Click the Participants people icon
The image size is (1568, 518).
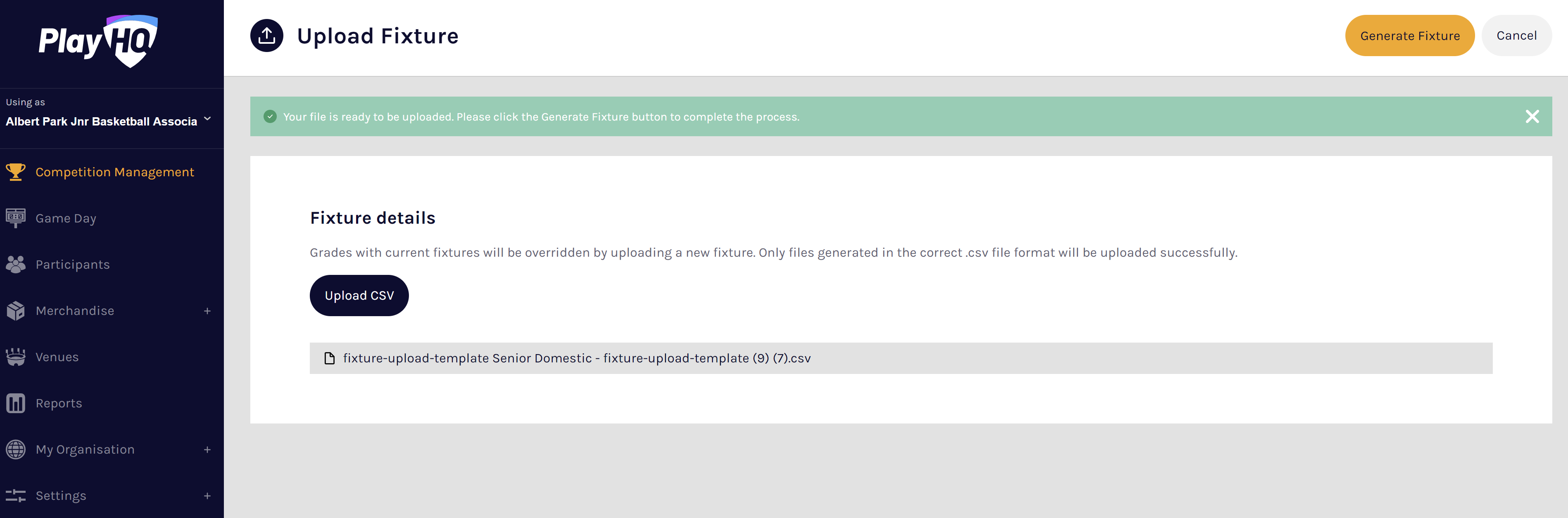click(x=15, y=265)
